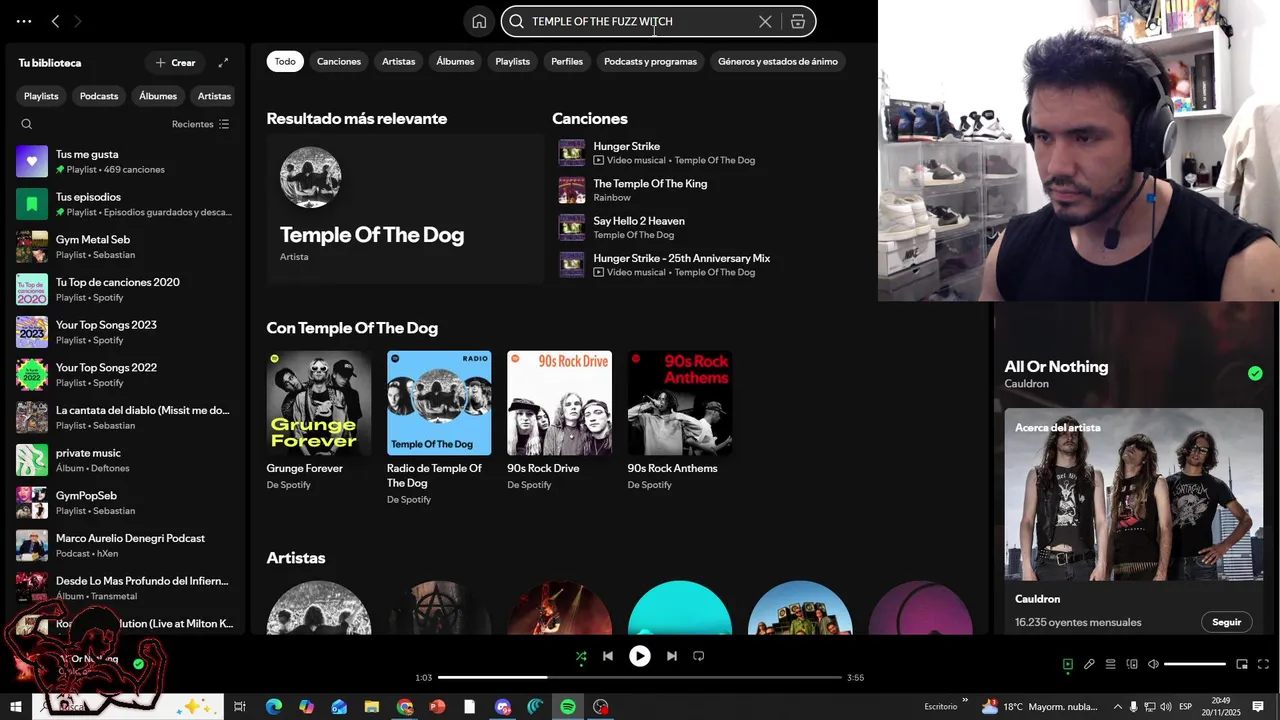Open 90s Rock Anthems playlist cover
The width and height of the screenshot is (1280, 720).
tap(680, 403)
